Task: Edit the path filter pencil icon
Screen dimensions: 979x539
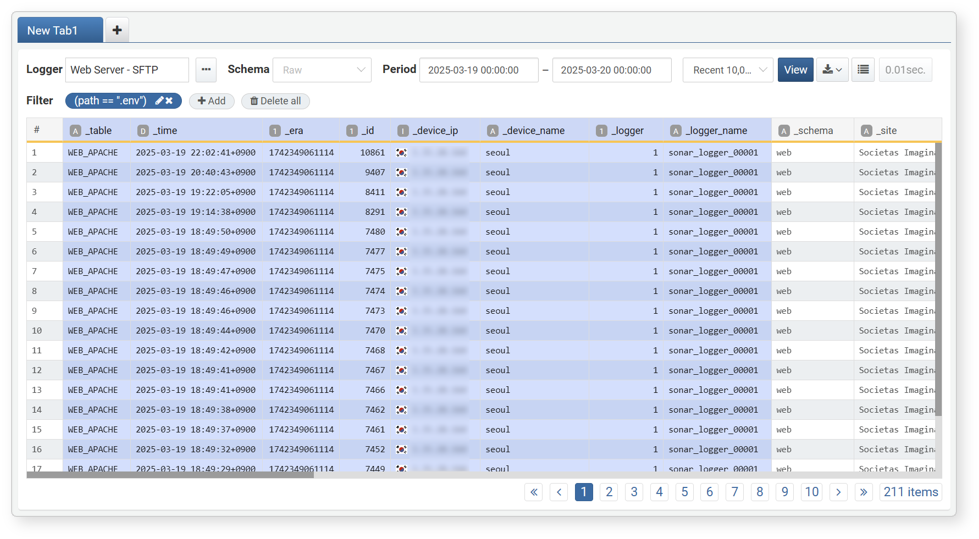Action: tap(159, 101)
